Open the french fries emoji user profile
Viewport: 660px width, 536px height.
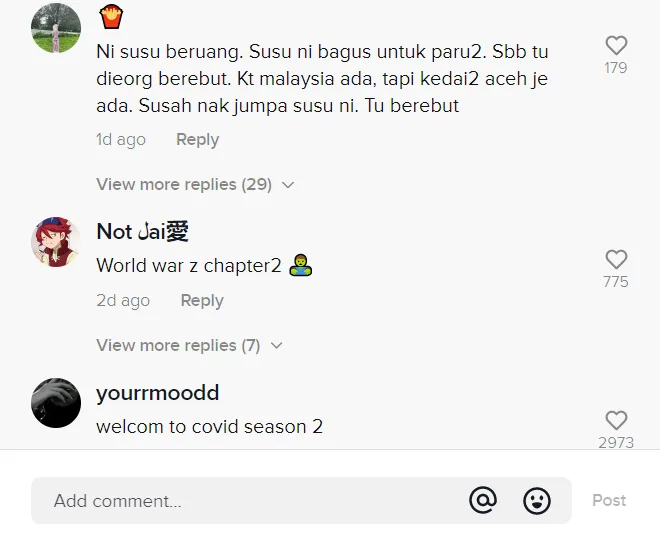coord(111,17)
